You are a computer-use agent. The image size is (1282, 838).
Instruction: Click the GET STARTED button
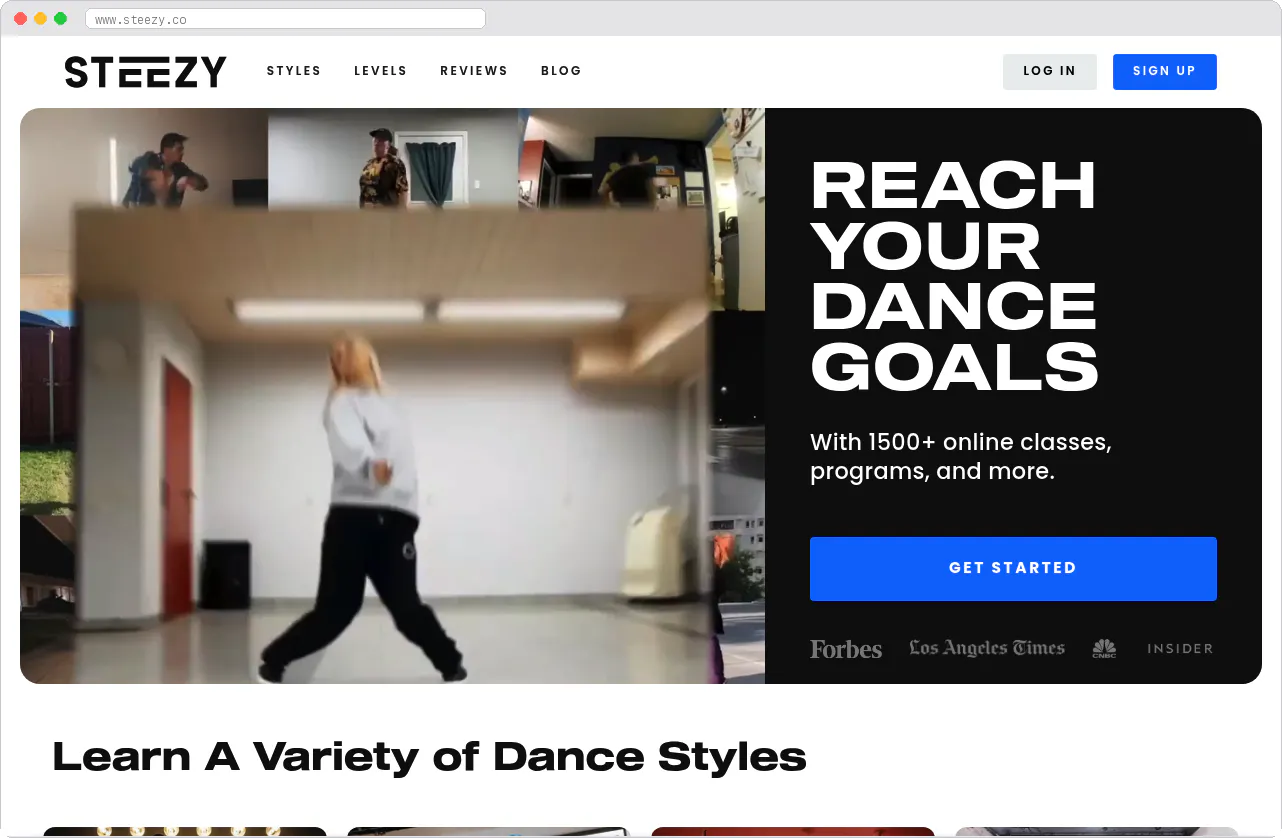tap(1013, 568)
